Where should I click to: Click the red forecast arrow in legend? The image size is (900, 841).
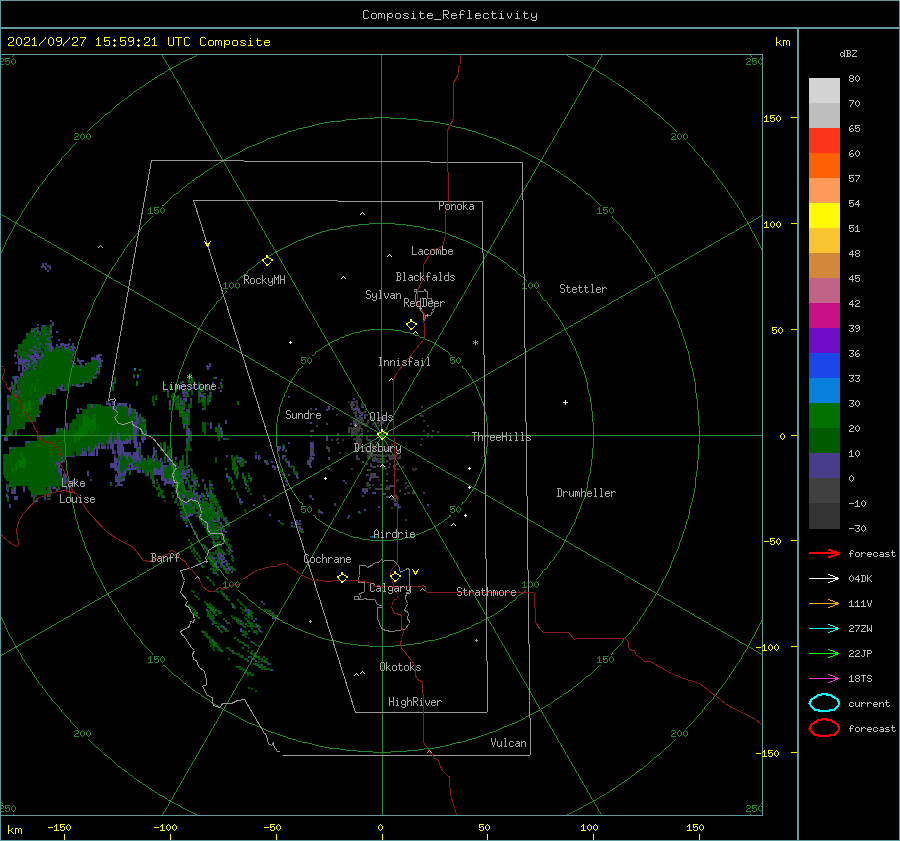click(x=824, y=553)
